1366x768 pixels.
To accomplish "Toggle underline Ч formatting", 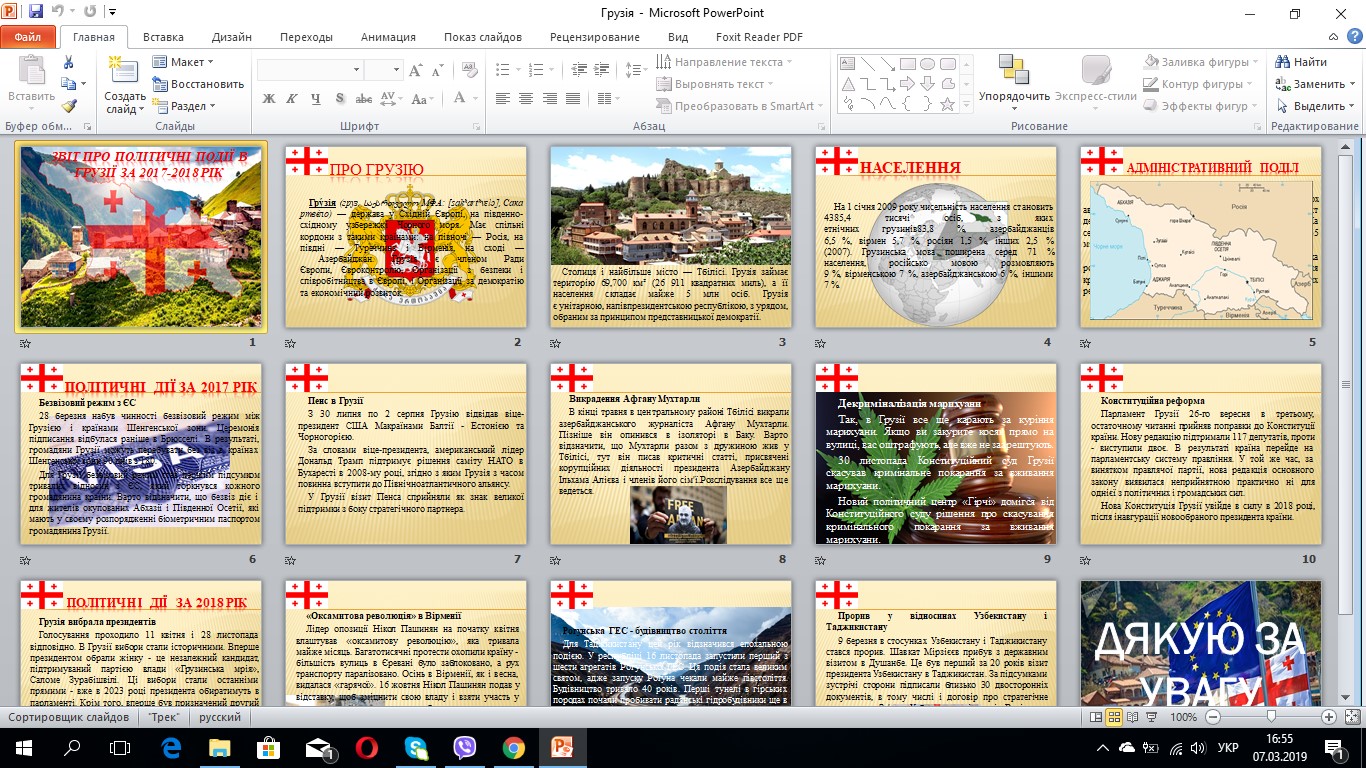I will pos(316,98).
